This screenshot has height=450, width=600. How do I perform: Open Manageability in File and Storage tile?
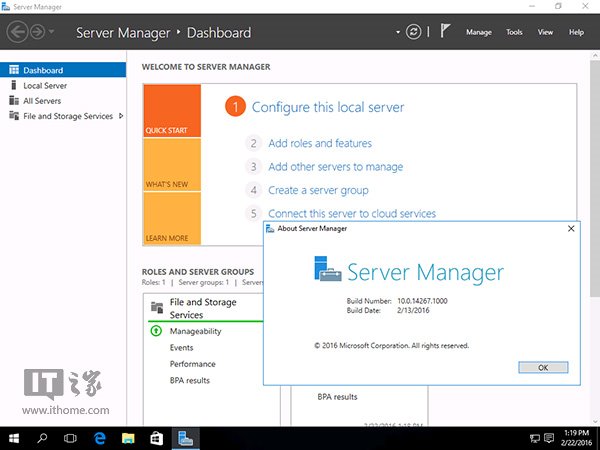196,331
